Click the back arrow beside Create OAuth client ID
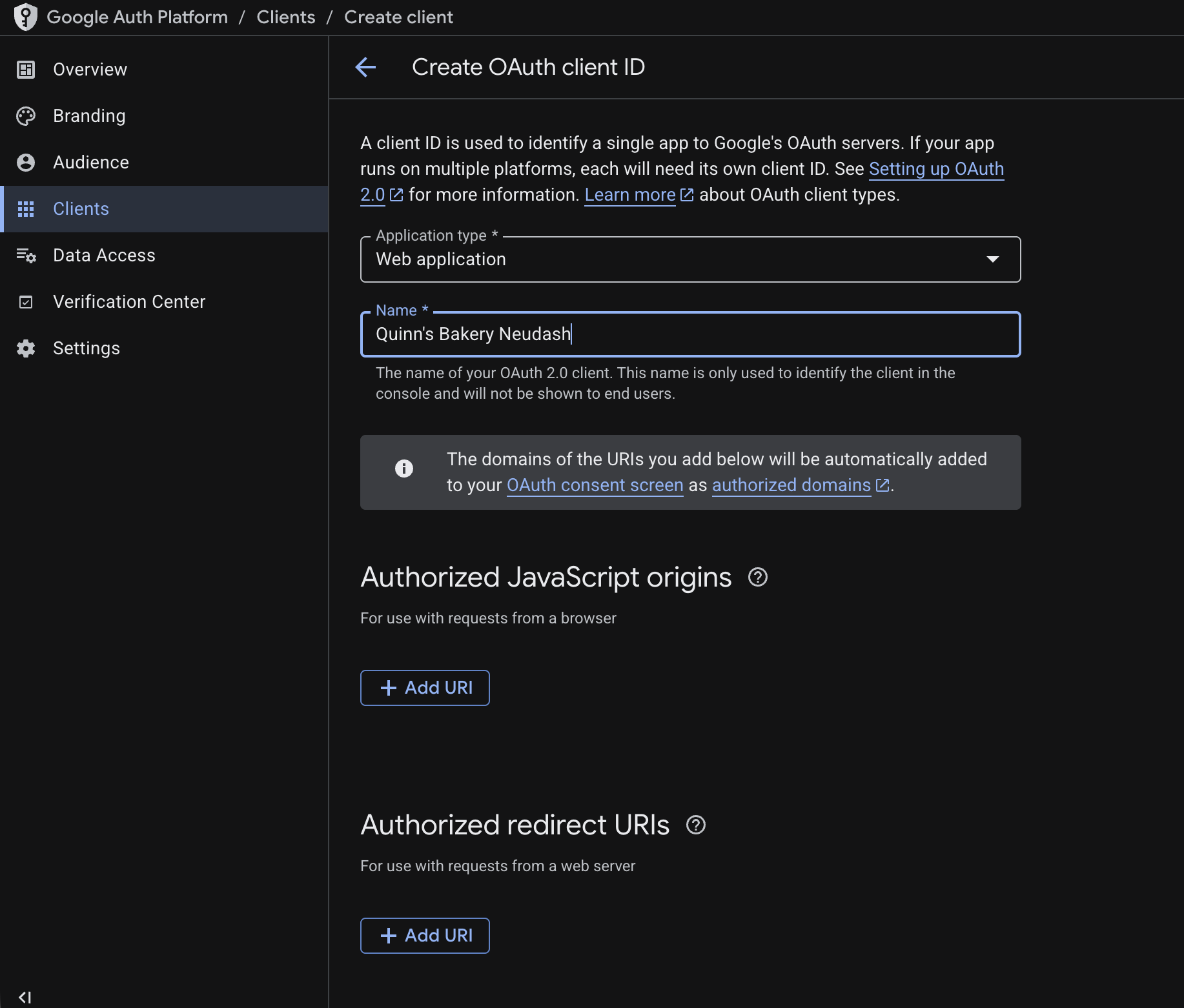 [366, 66]
